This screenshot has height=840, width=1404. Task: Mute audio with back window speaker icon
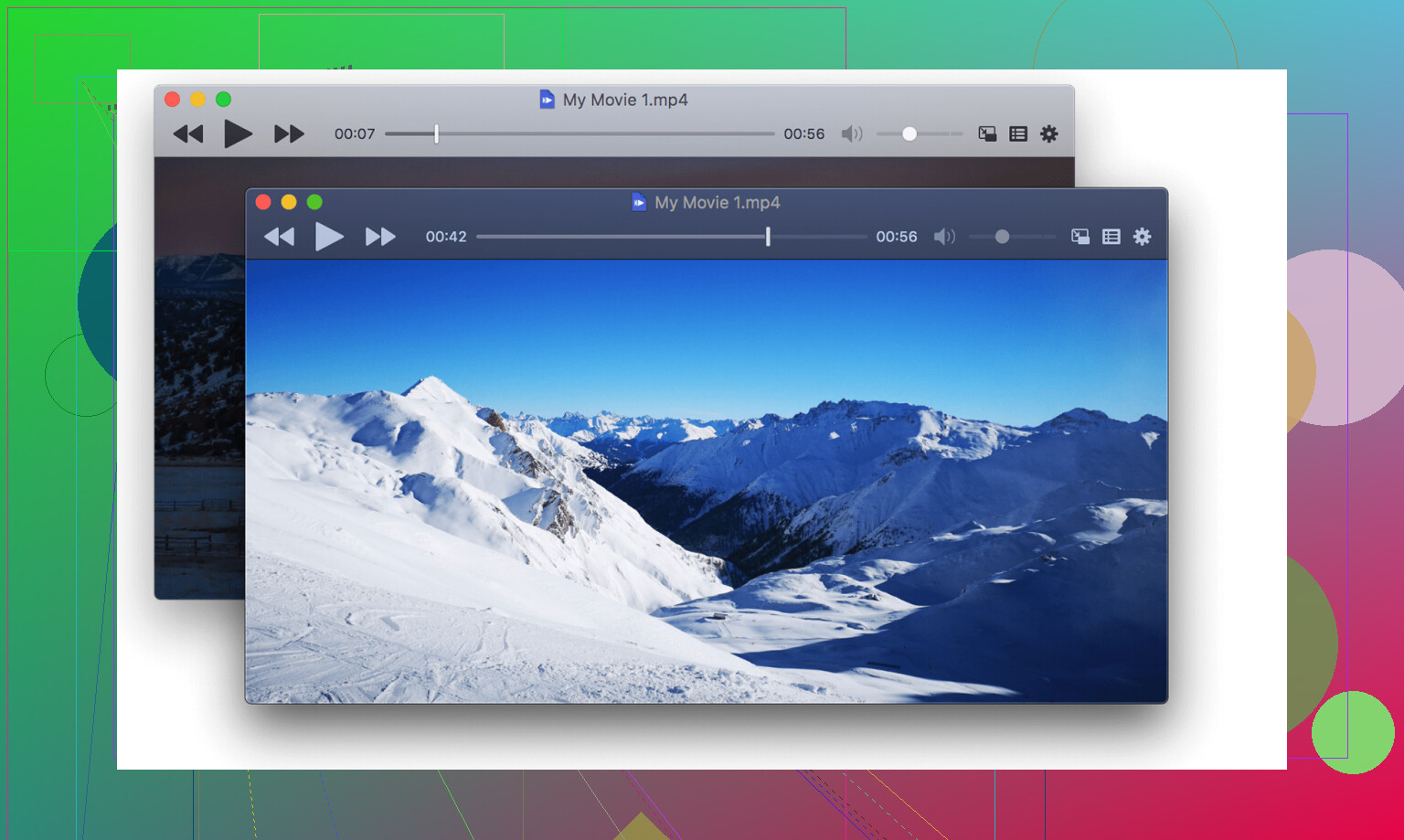coord(852,134)
